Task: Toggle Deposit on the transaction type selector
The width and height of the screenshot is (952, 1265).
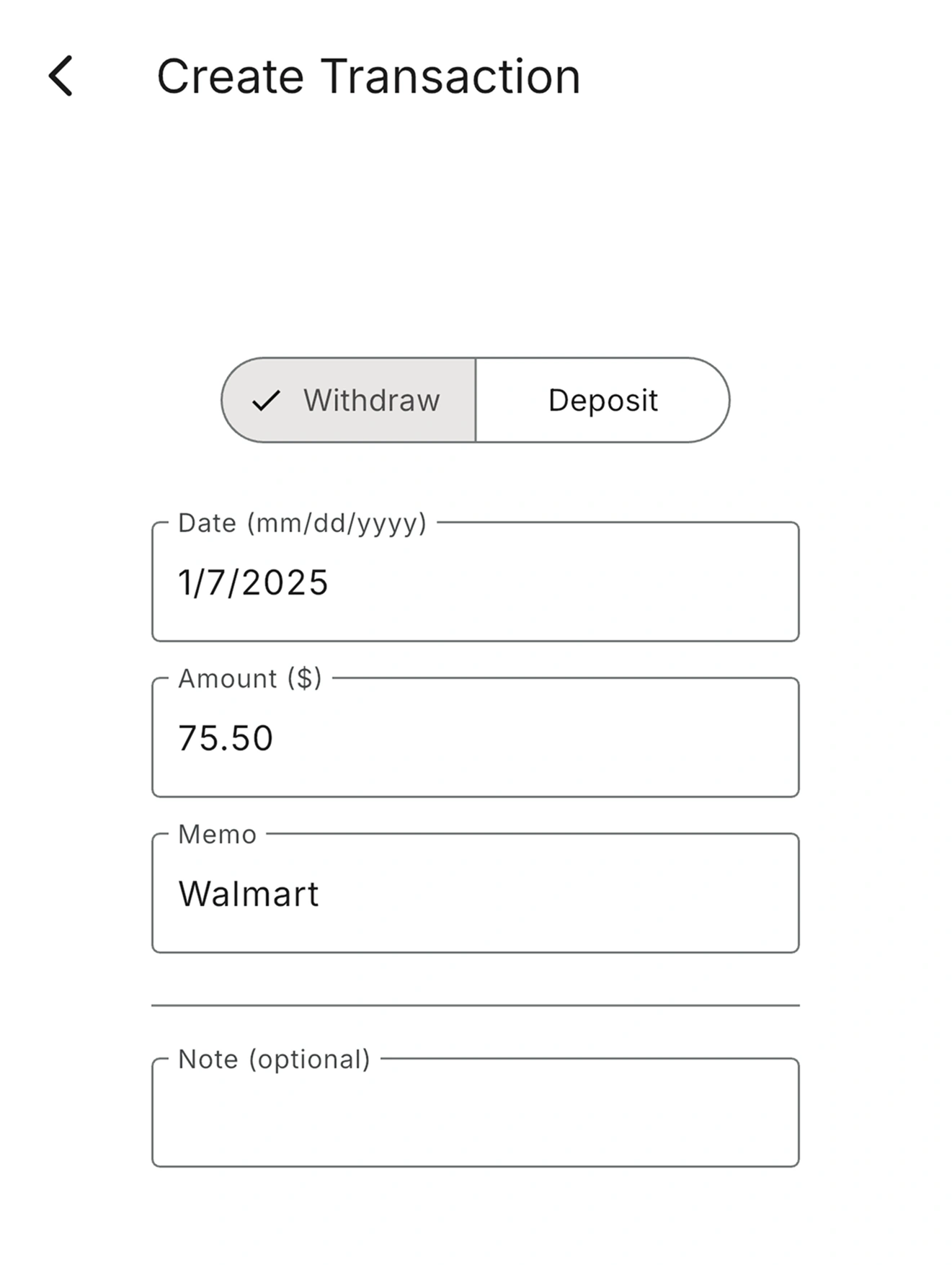Action: tap(603, 401)
